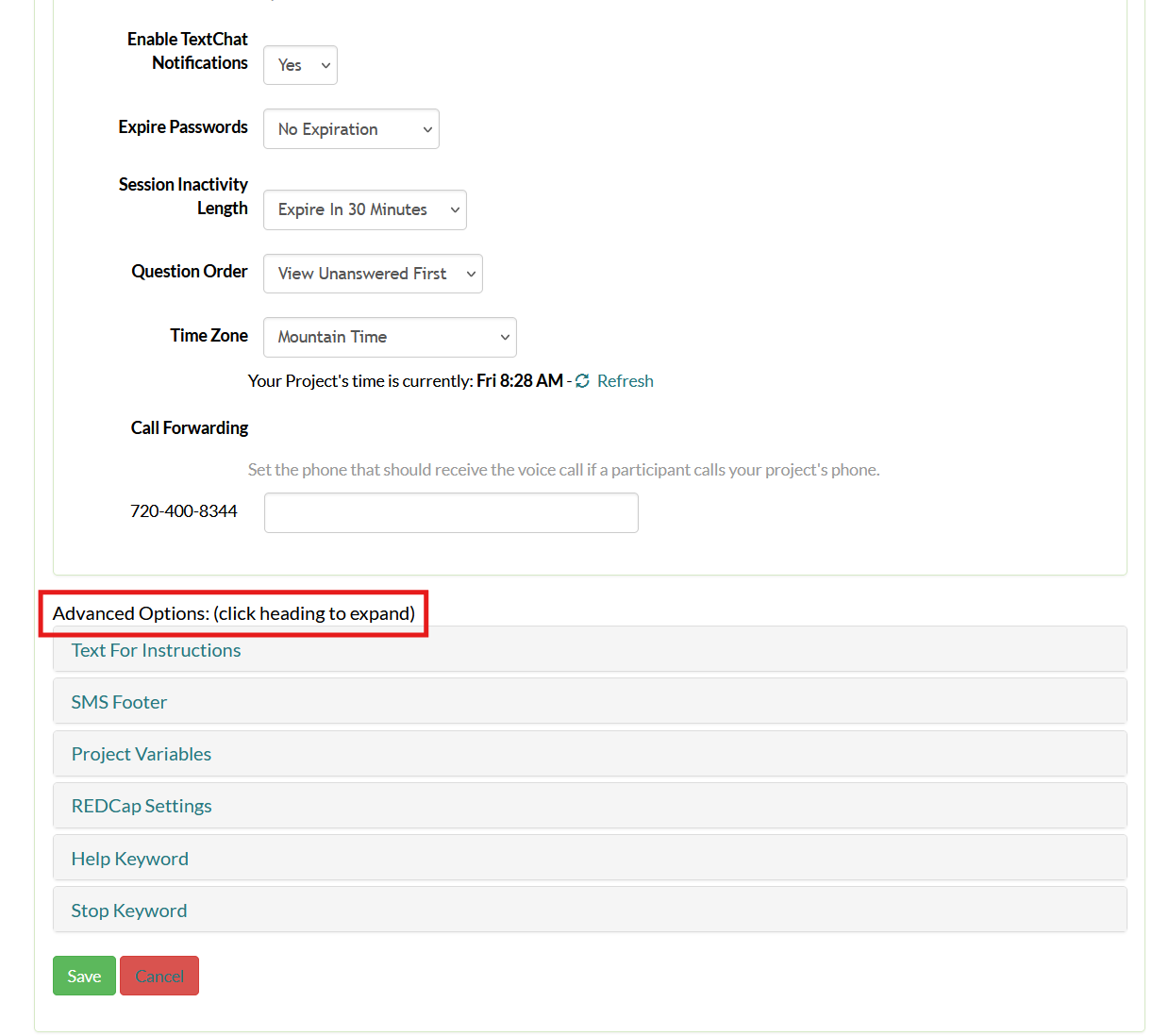Click the project phone number 720-400-8344
This screenshot has width=1152, height=1036.
coord(184,511)
